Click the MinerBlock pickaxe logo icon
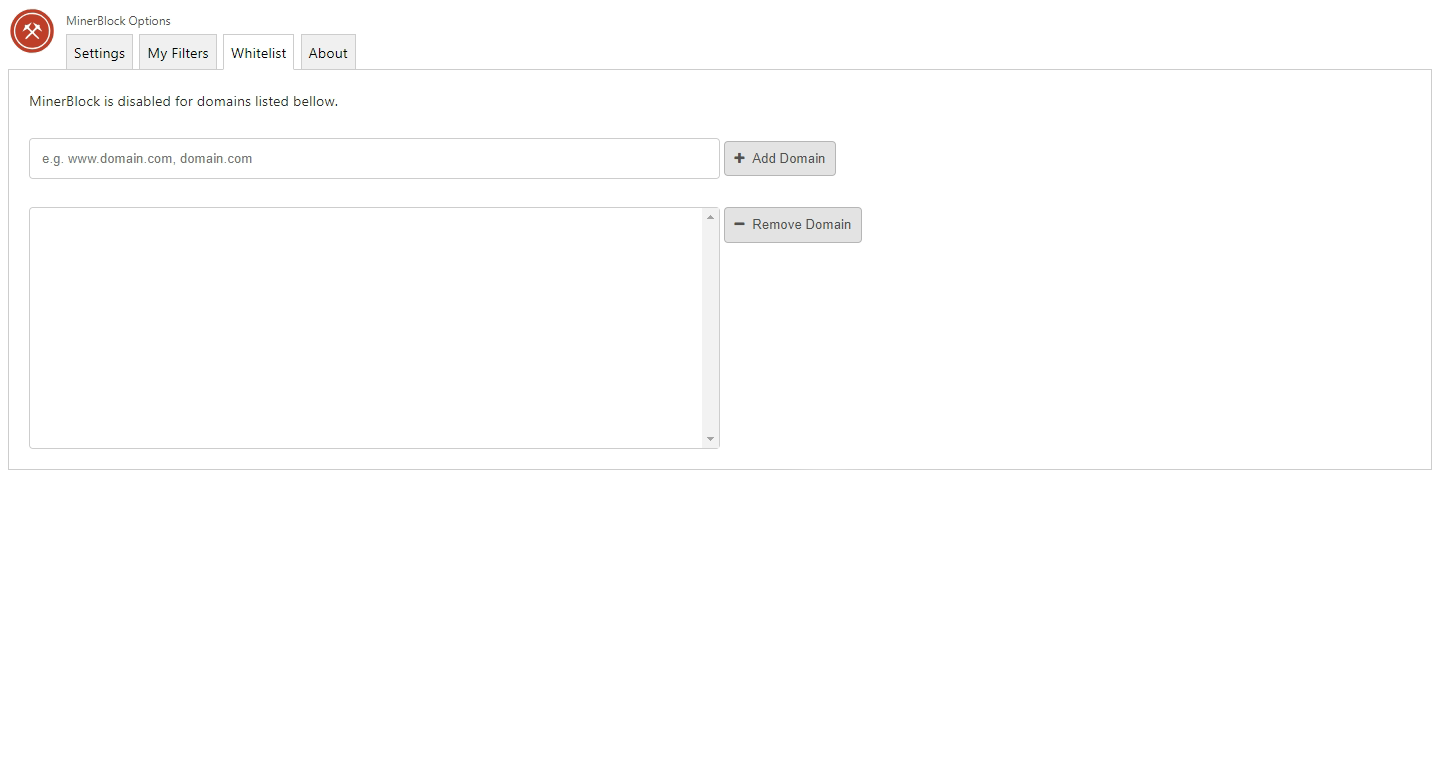 pos(32,31)
